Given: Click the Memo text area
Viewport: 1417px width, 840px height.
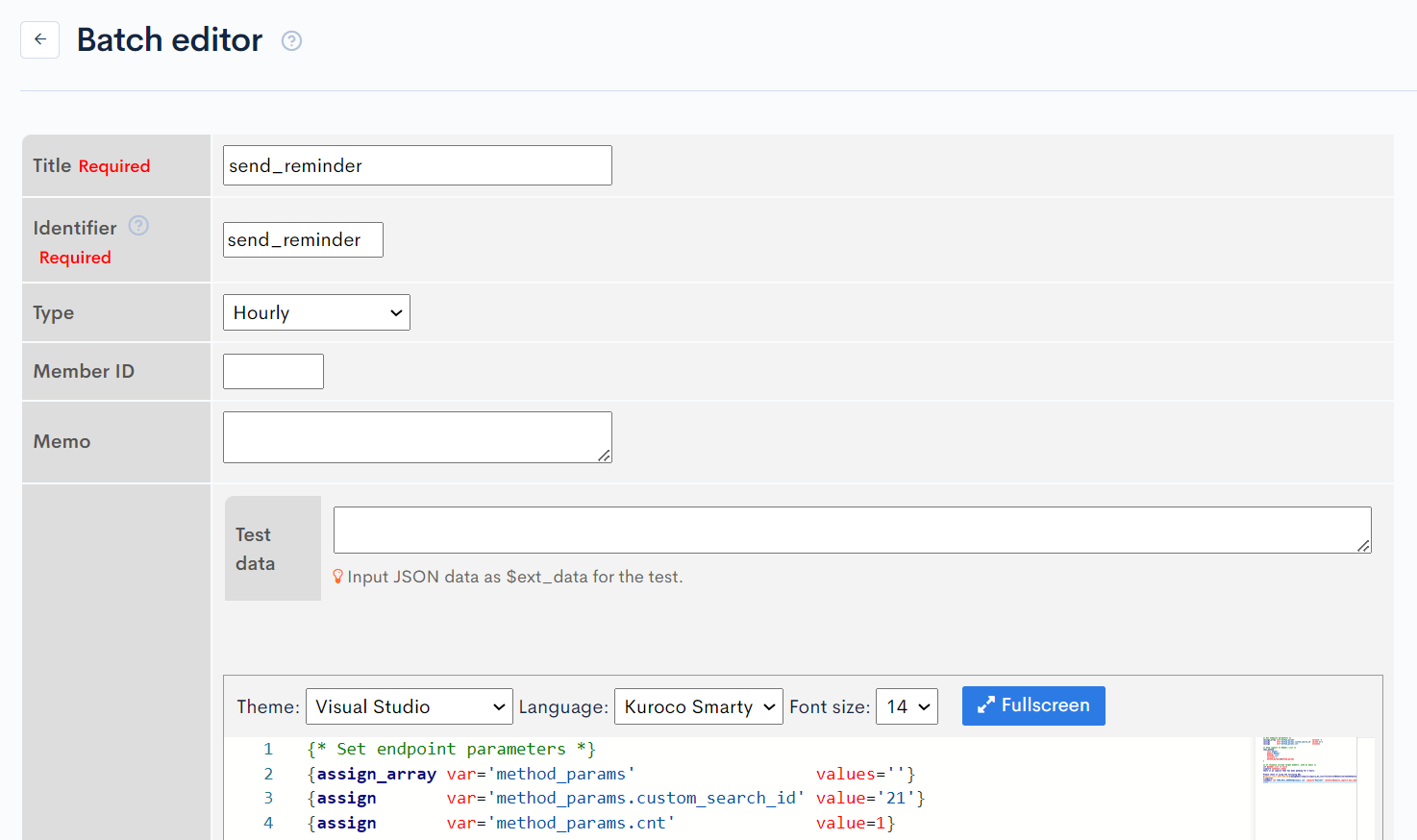Looking at the screenshot, I should point(417,436).
